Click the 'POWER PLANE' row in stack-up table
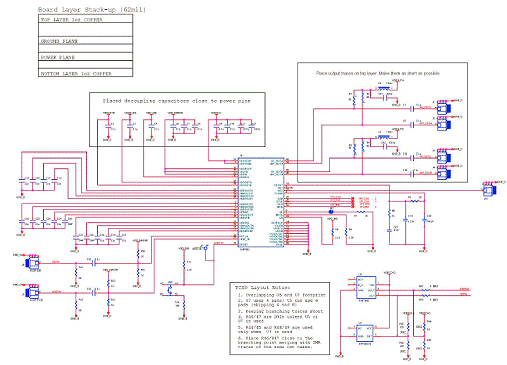 pos(85,57)
